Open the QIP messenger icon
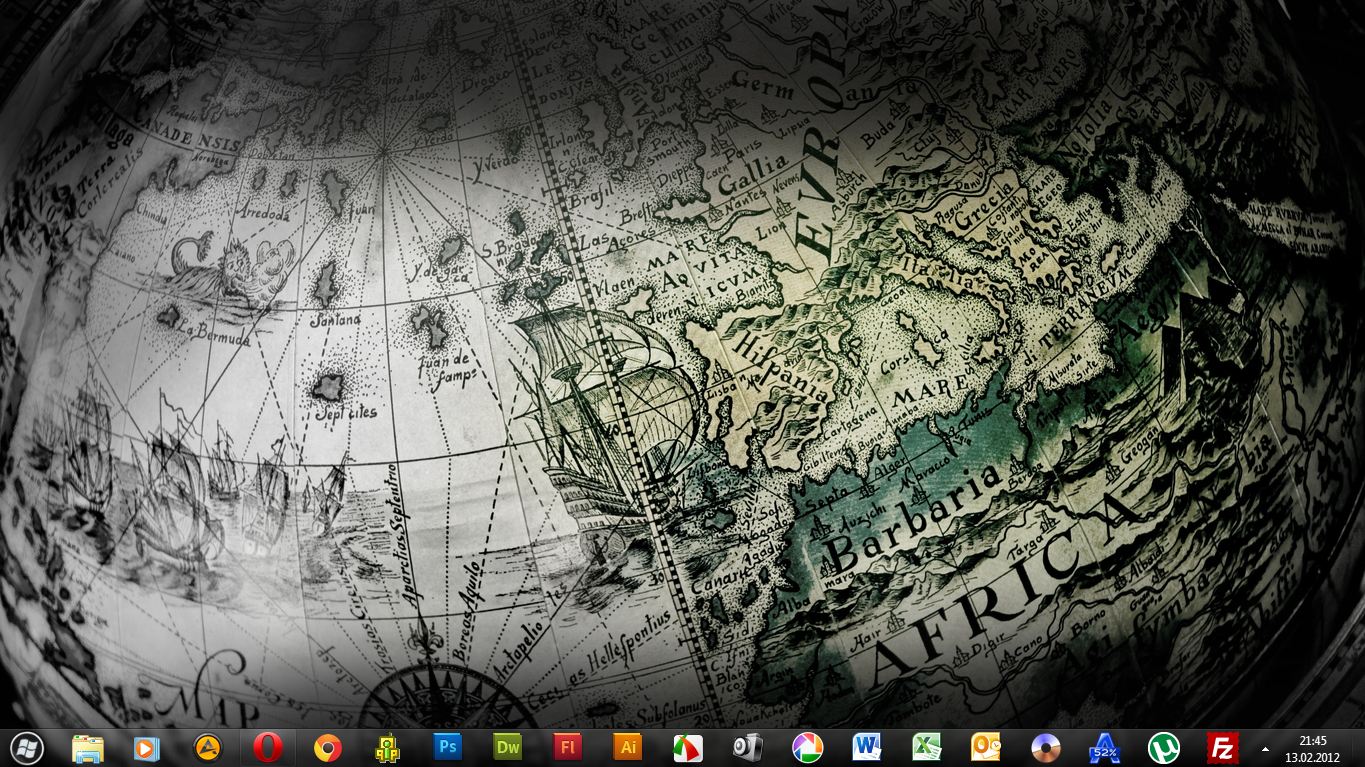The height and width of the screenshot is (767, 1365). click(387, 748)
